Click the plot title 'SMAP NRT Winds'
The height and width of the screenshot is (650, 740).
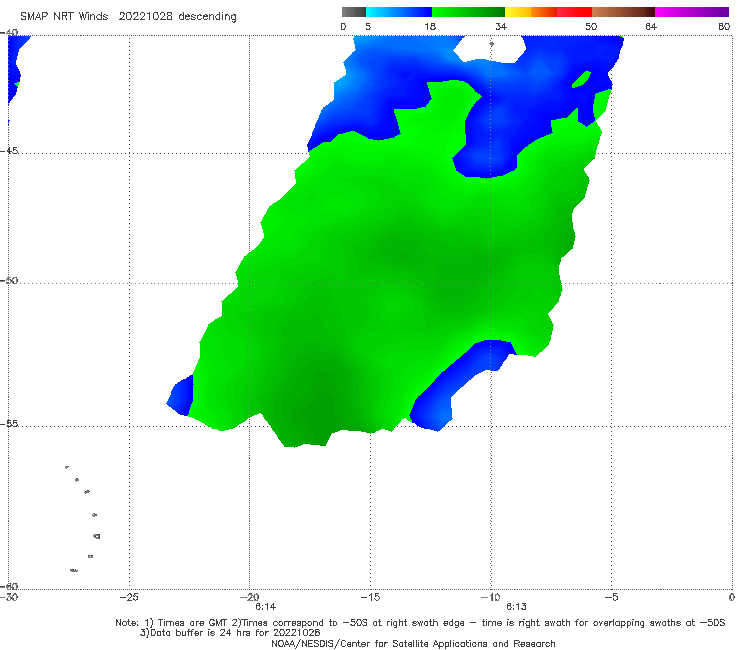[64, 17]
